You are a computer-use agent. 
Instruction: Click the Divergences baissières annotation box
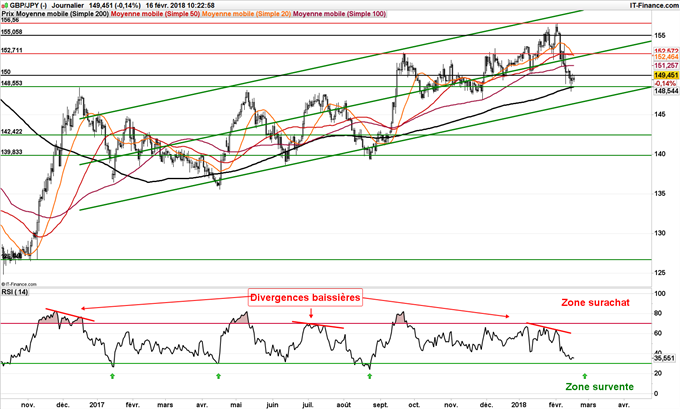pos(305,298)
